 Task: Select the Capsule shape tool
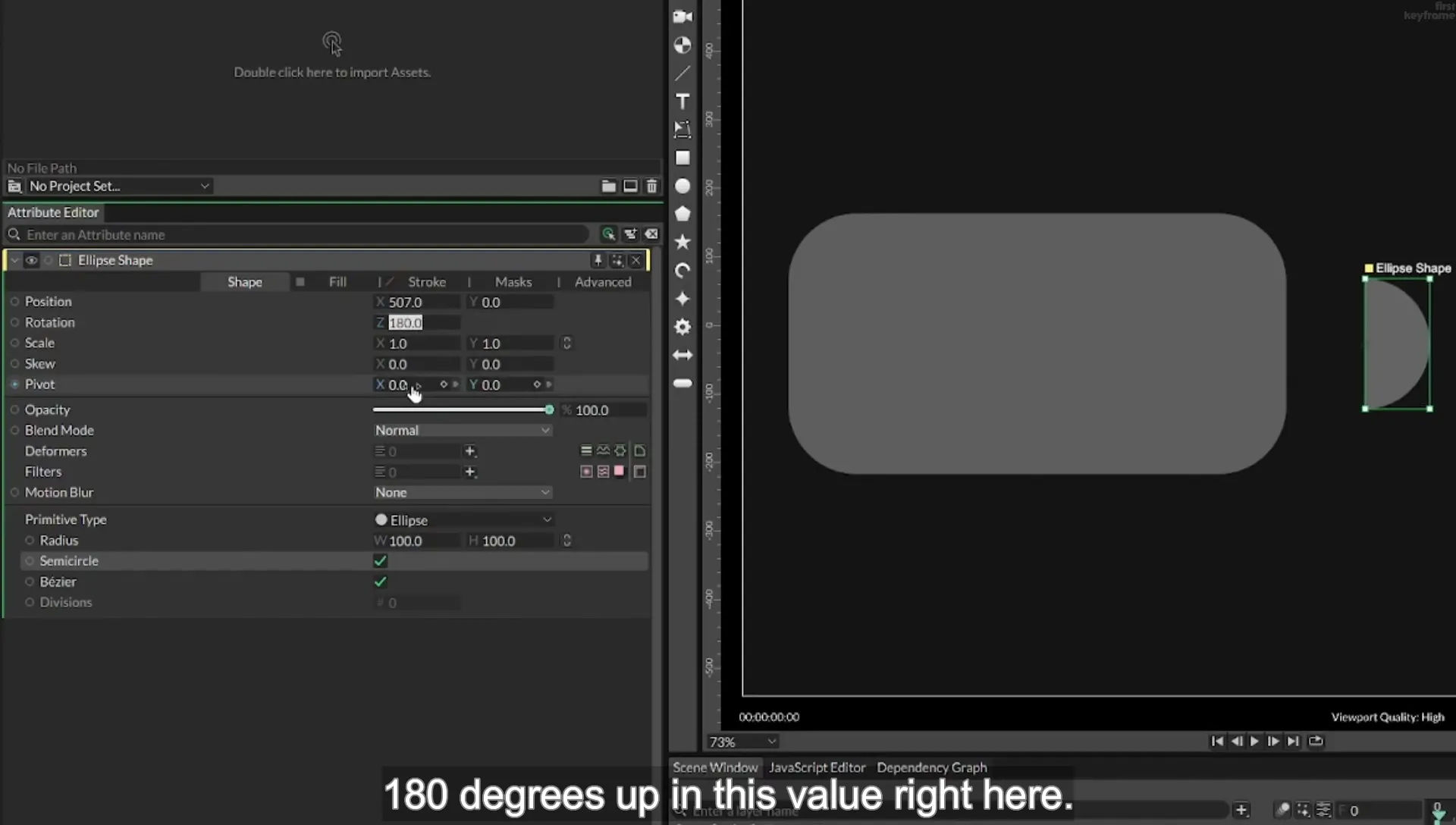(x=682, y=383)
